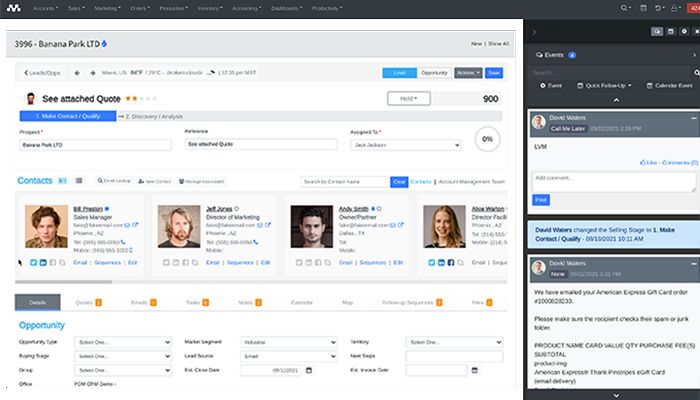700x400 pixels.
Task: Toggle Andy Smith's favorite star
Action: point(379,208)
